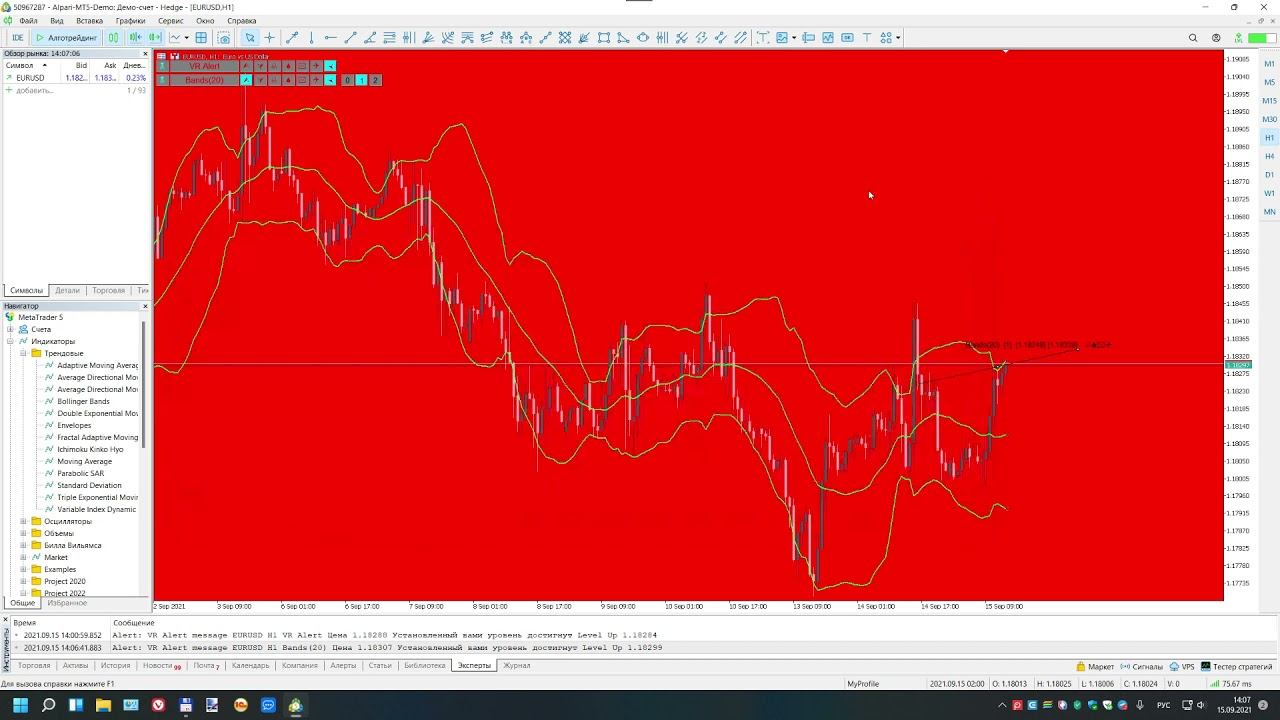Open the VPS link in toolbox bar
1280x720 pixels.
click(x=1182, y=666)
